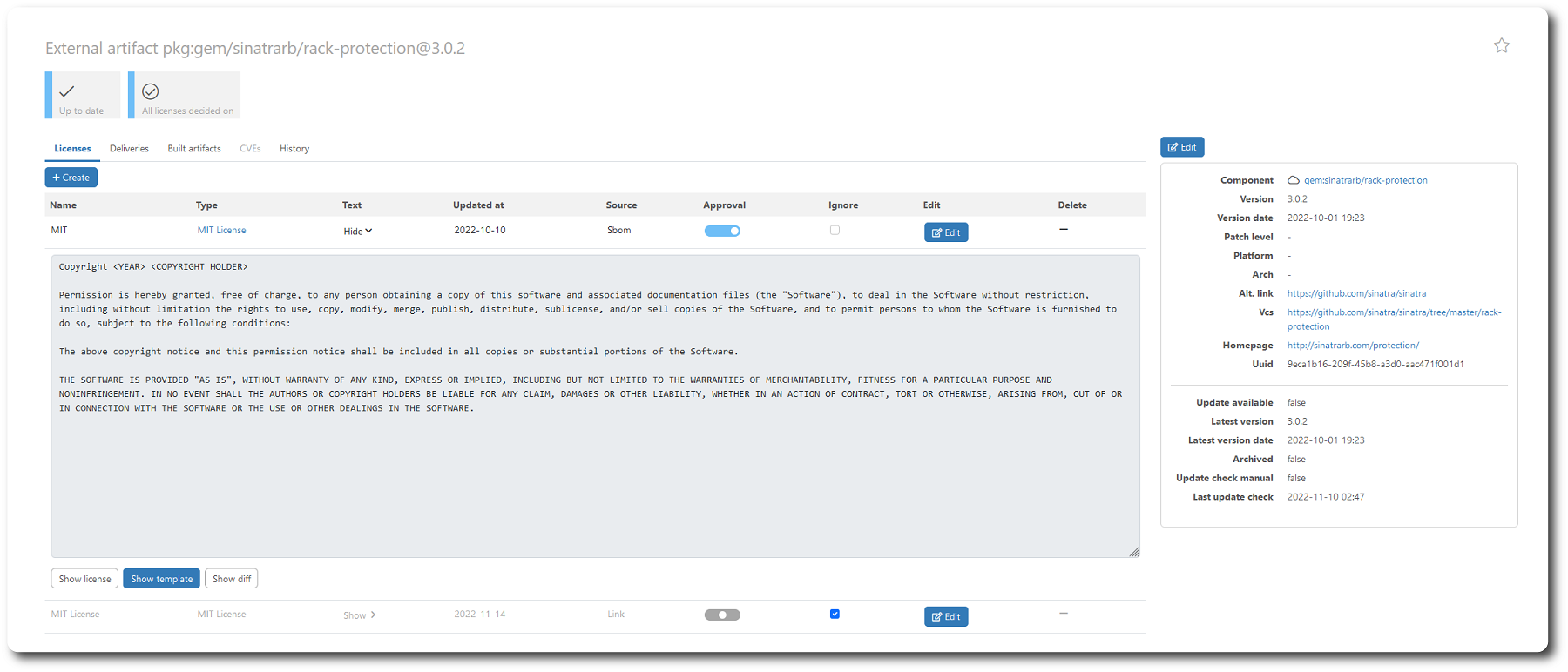Click the MIT License type in second row
The width and height of the screenshot is (1568, 672).
tap(221, 614)
